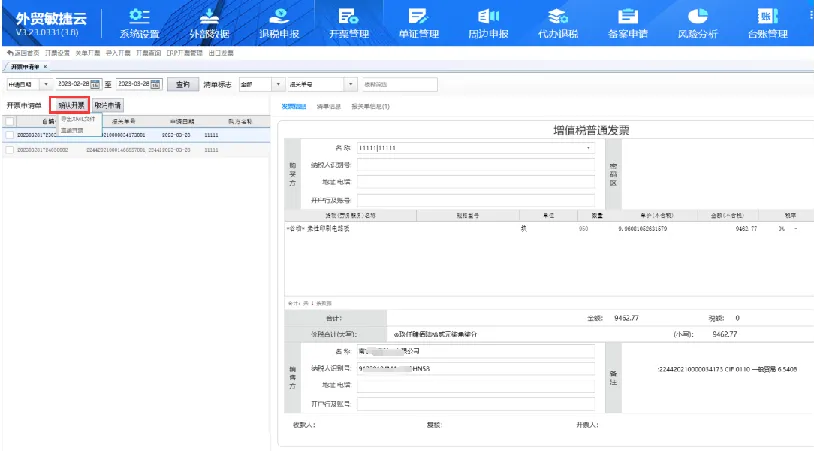Click the line item amount 9462.77

(746, 229)
